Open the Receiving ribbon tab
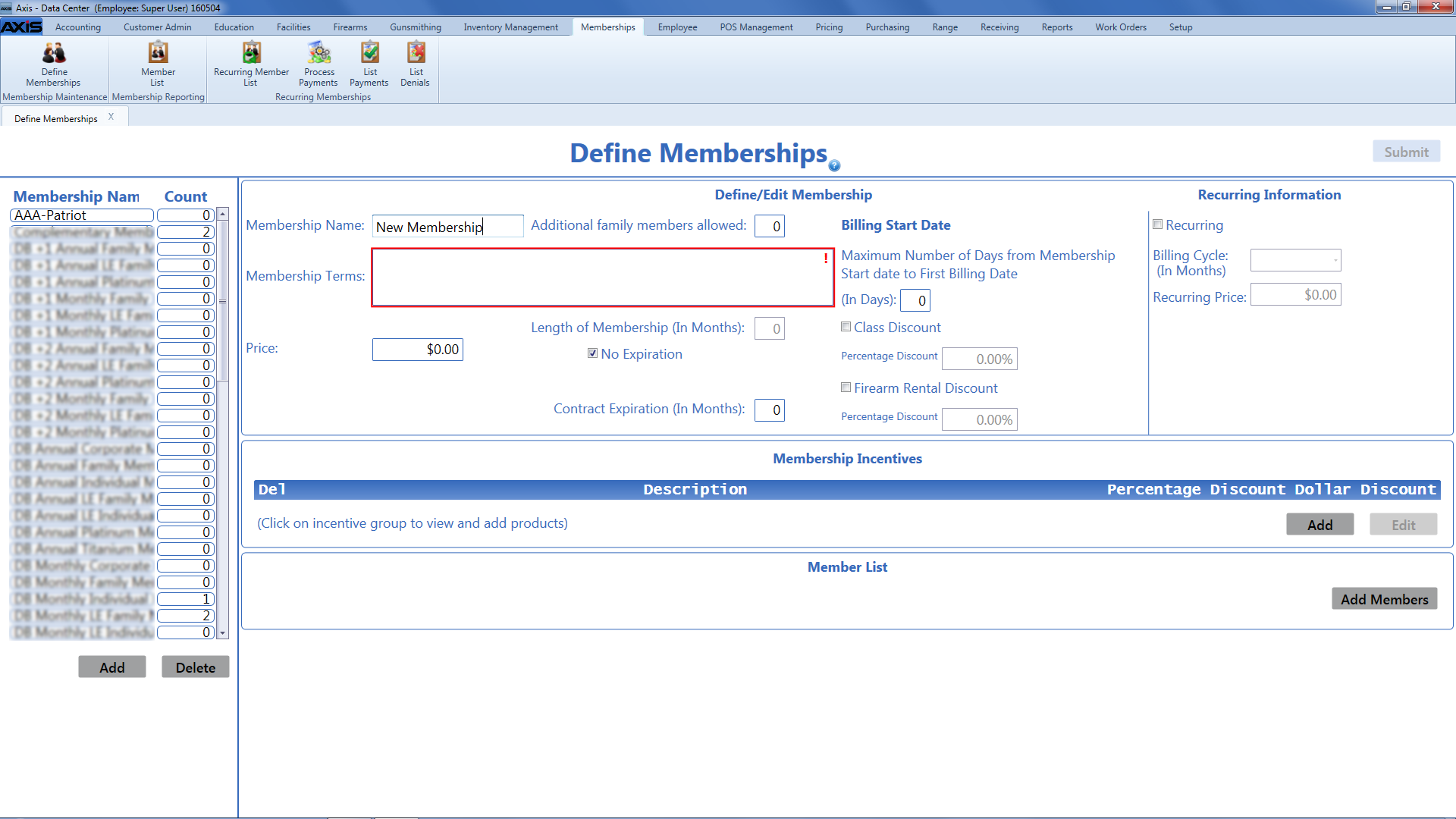This screenshot has width=1456, height=819. tap(999, 27)
